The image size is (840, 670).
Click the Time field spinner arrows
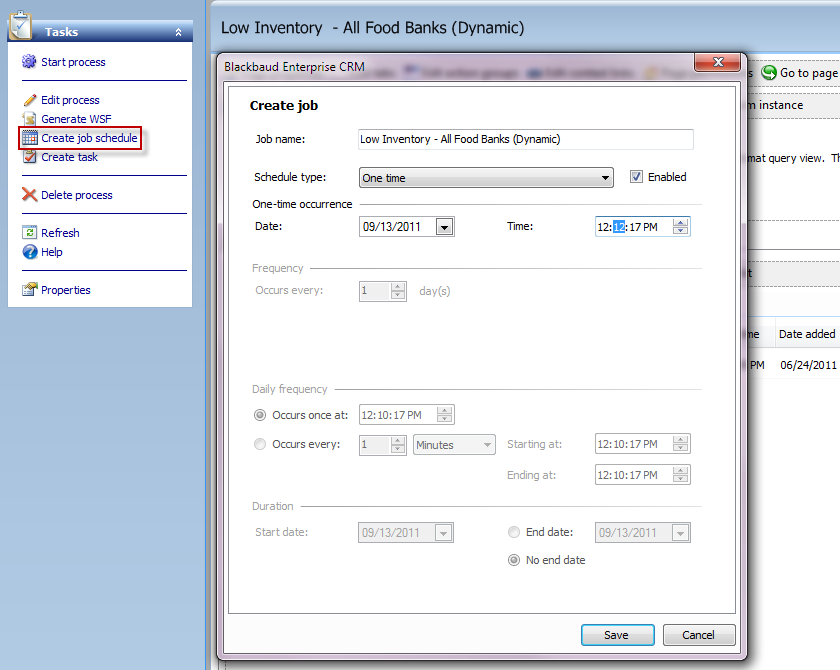[680, 227]
